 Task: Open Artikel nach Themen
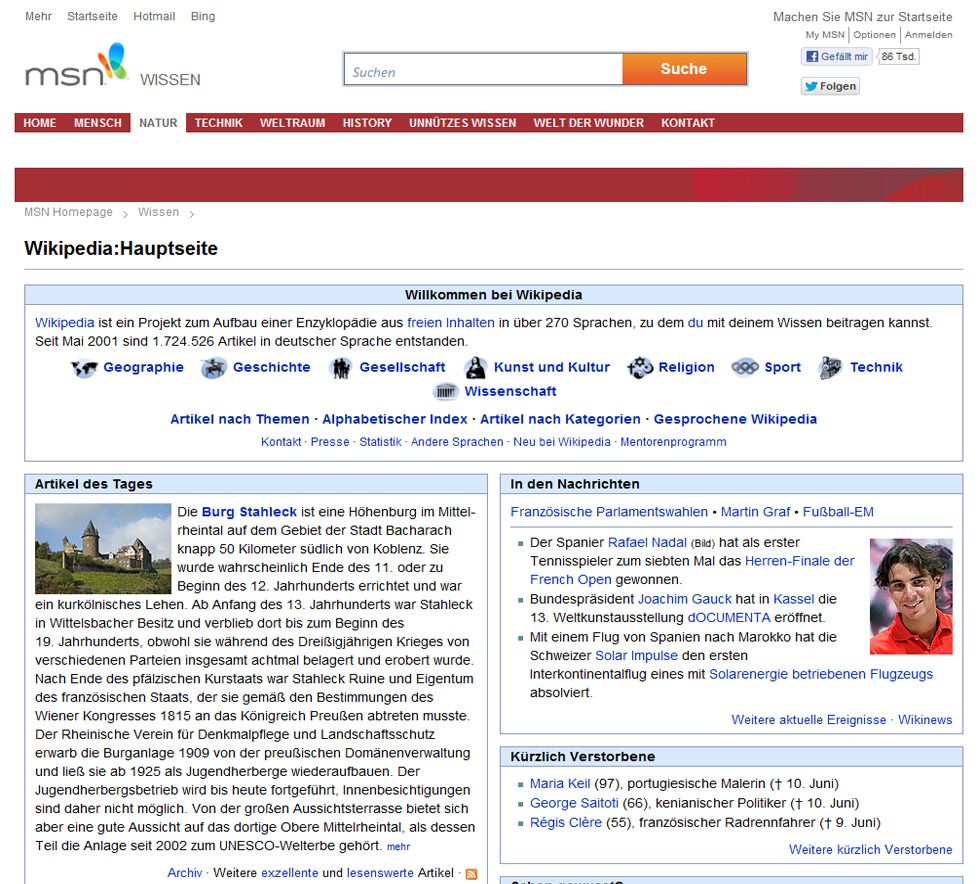tap(240, 419)
